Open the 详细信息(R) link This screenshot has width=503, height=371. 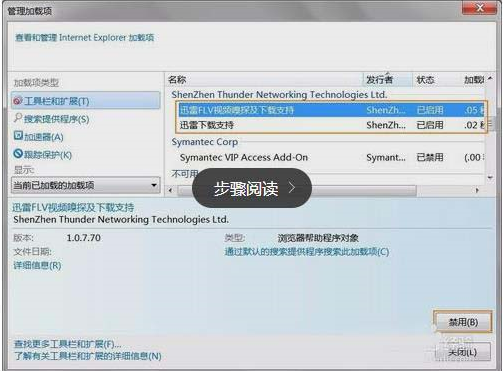pos(37,266)
